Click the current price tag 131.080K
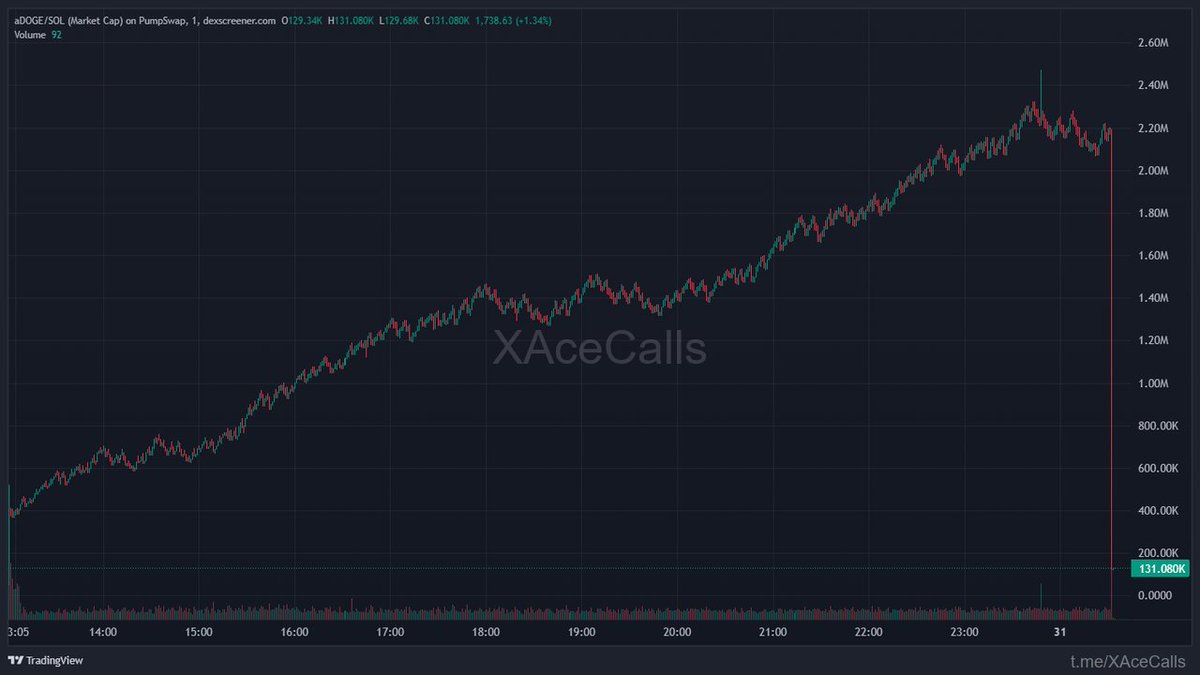The height and width of the screenshot is (675, 1200). 1160,569
